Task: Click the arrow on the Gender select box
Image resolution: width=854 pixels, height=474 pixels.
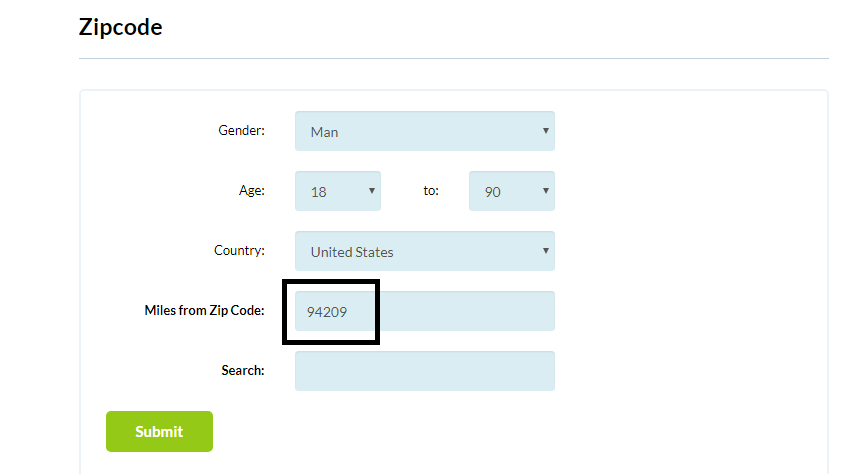Action: pos(545,131)
